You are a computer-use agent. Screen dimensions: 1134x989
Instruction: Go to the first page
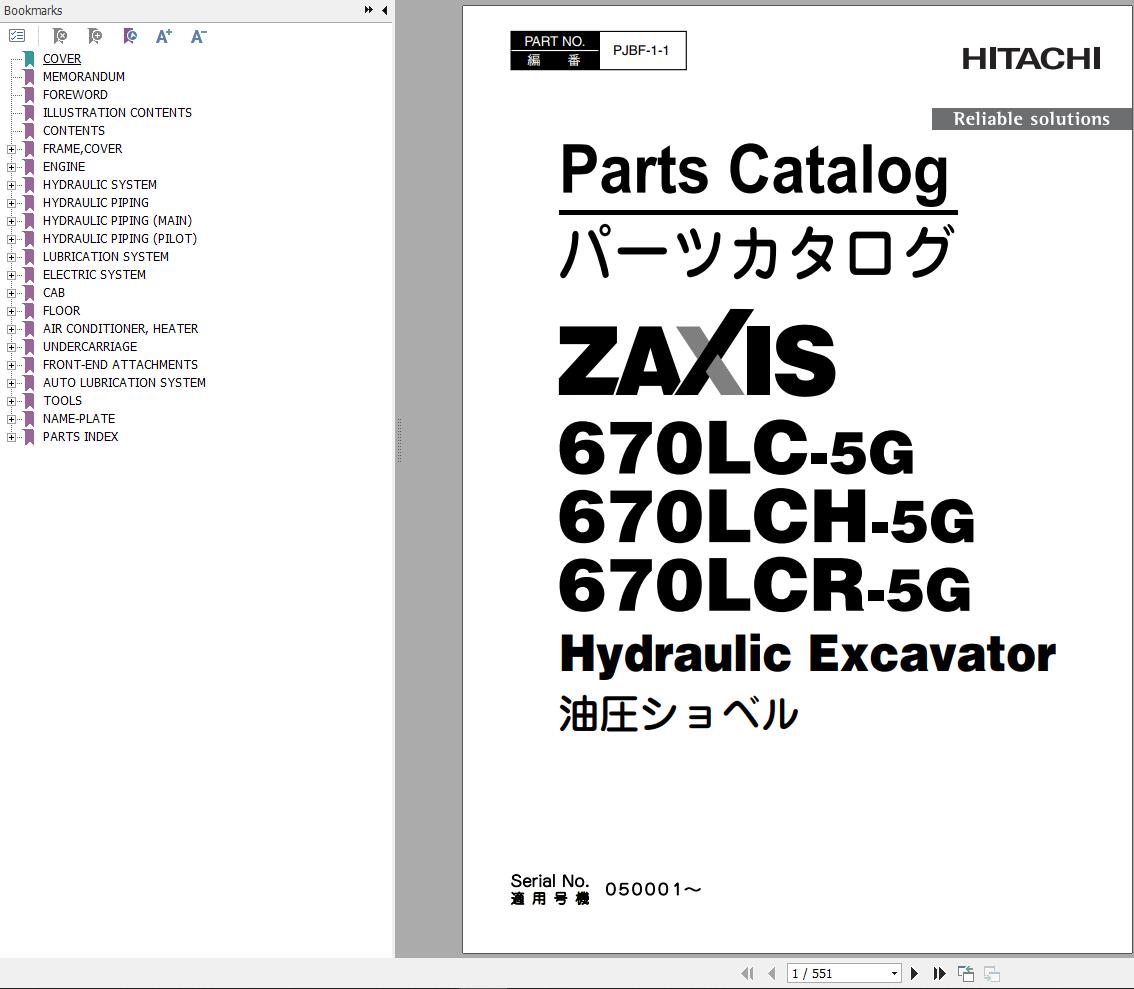[748, 974]
